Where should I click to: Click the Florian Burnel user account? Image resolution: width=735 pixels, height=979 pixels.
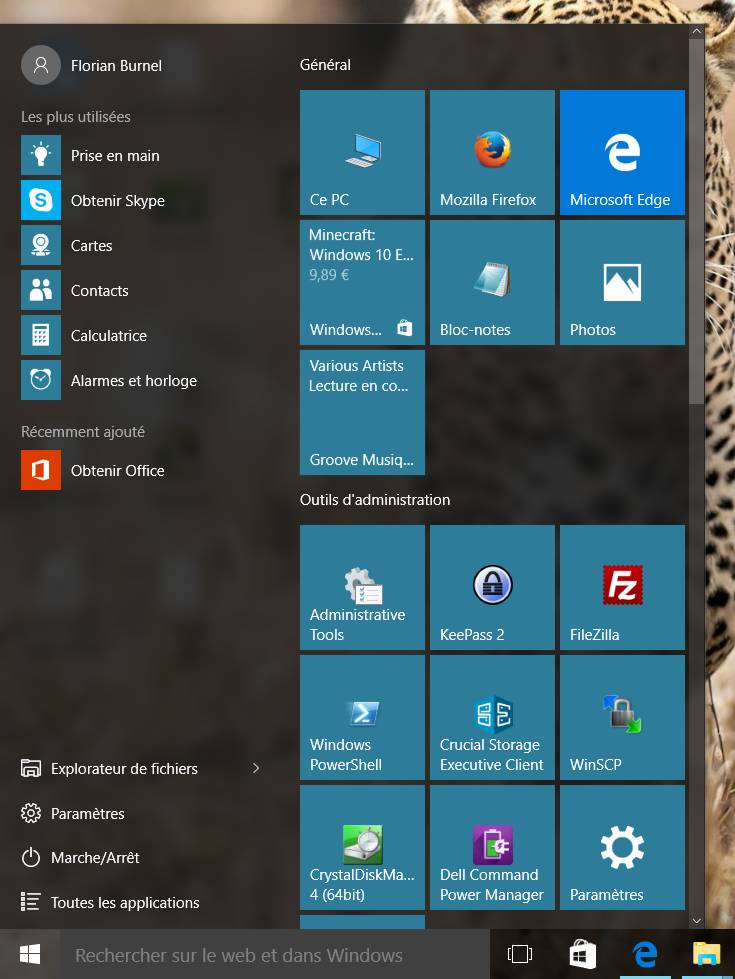coord(115,65)
